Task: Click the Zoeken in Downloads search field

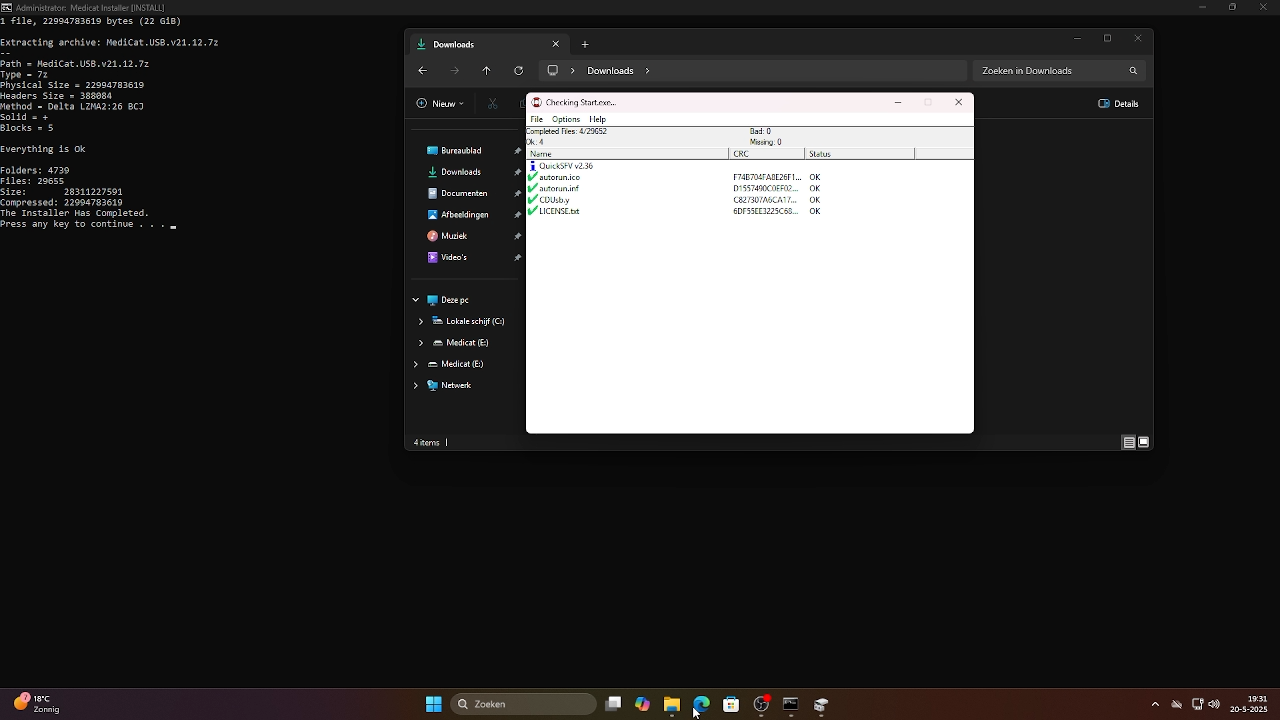Action: 1058,71
